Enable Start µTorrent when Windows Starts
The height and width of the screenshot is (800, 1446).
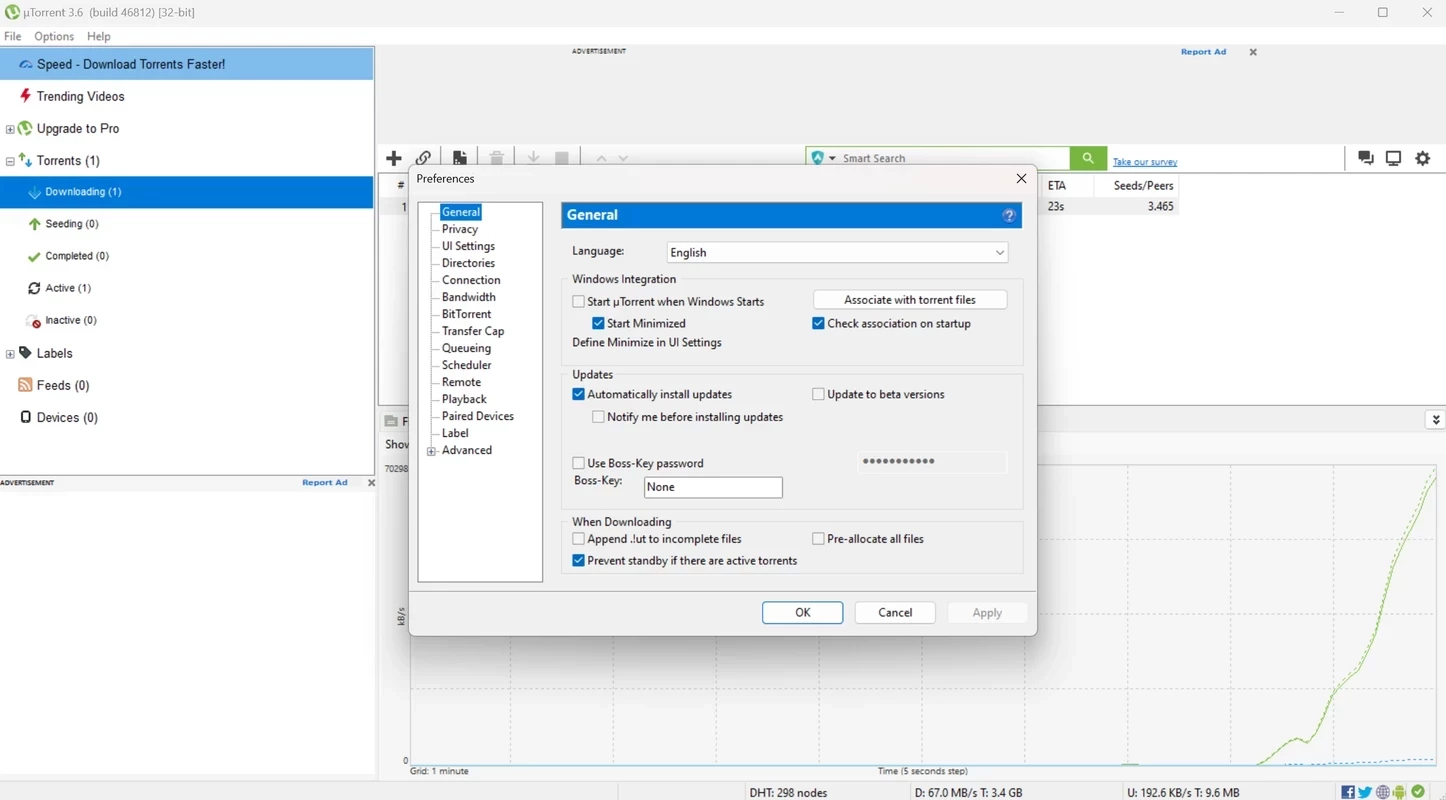point(579,301)
